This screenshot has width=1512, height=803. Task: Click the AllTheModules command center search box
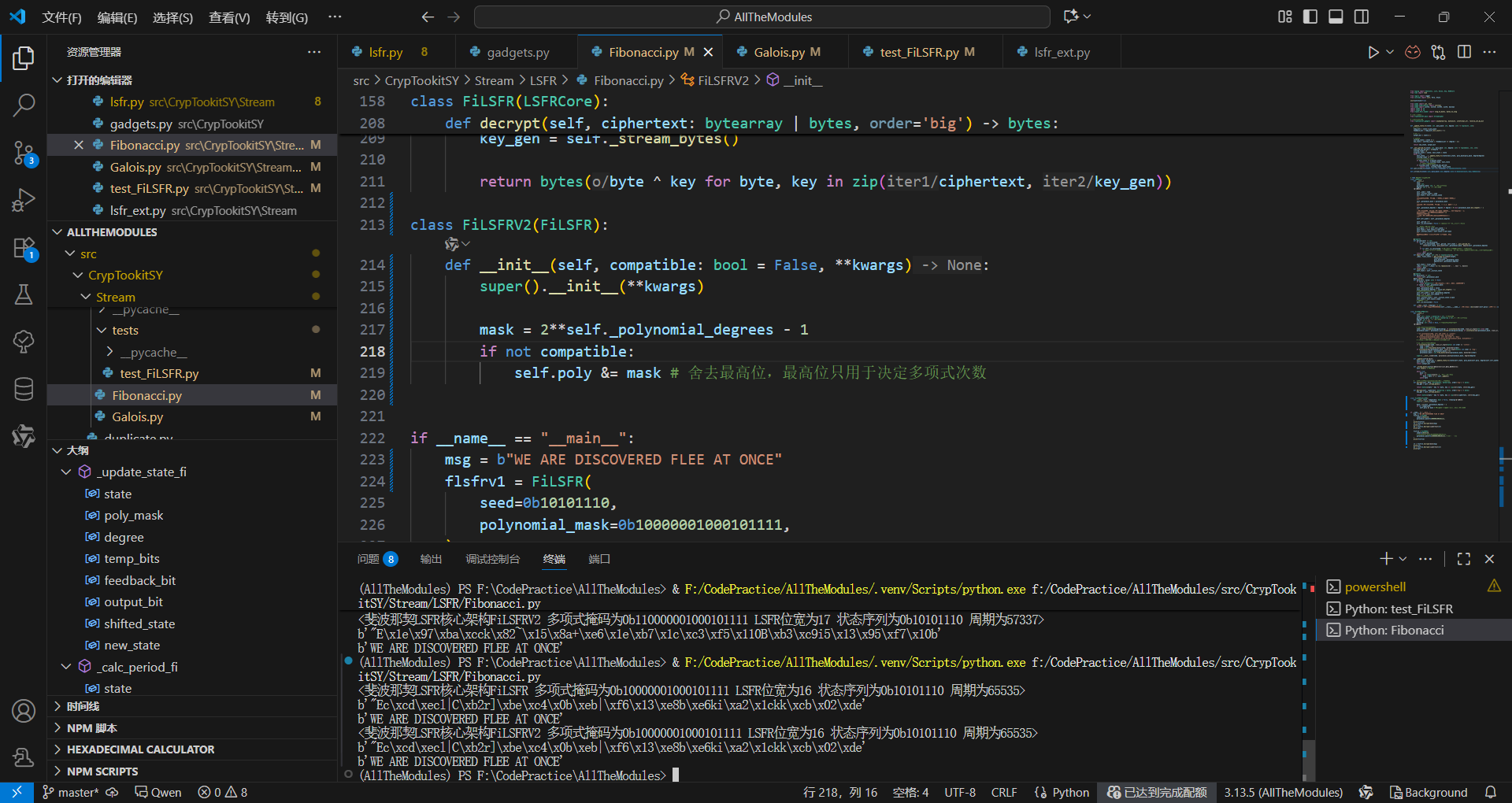click(762, 17)
